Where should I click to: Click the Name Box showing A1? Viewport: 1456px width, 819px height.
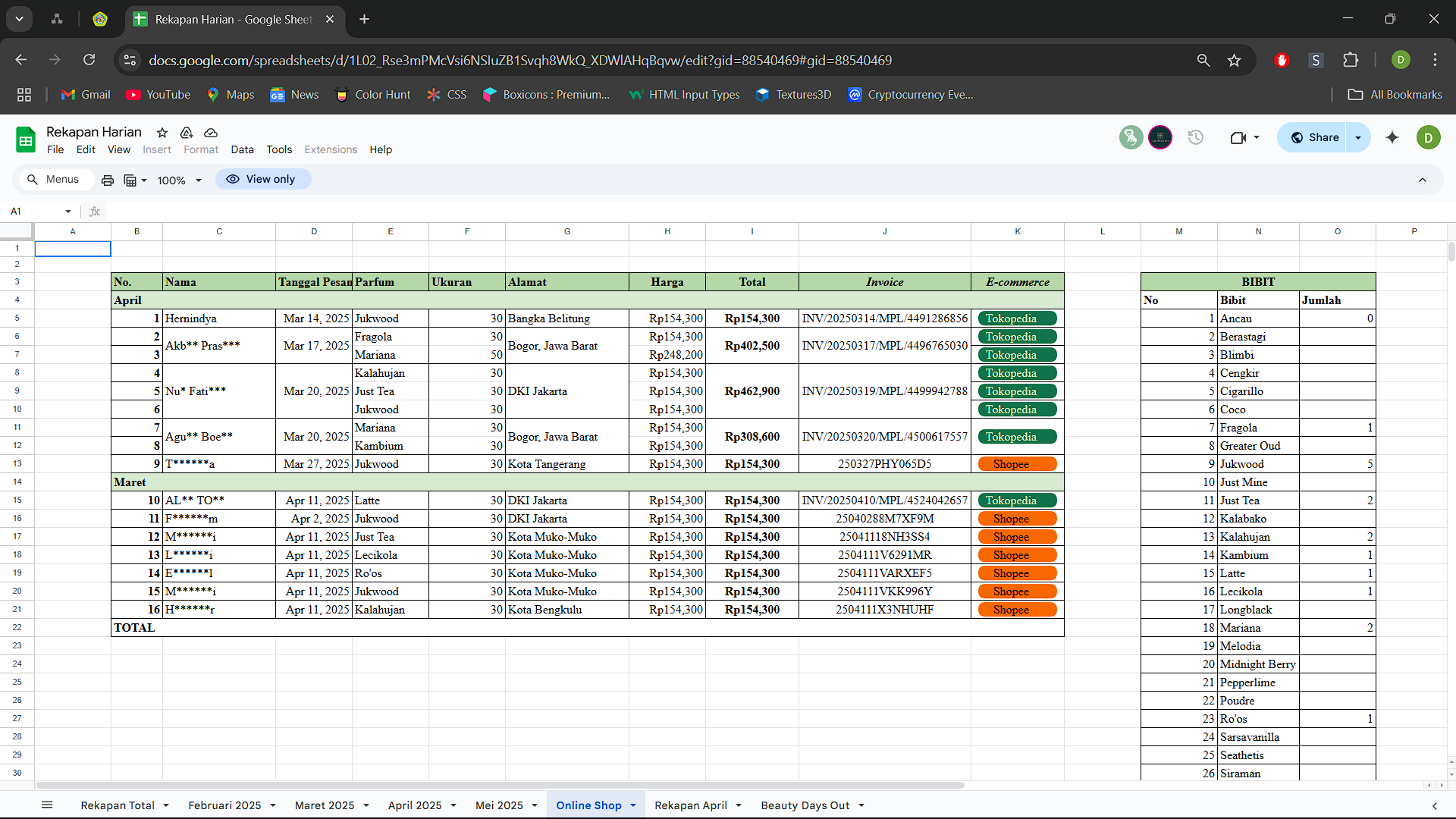34,212
